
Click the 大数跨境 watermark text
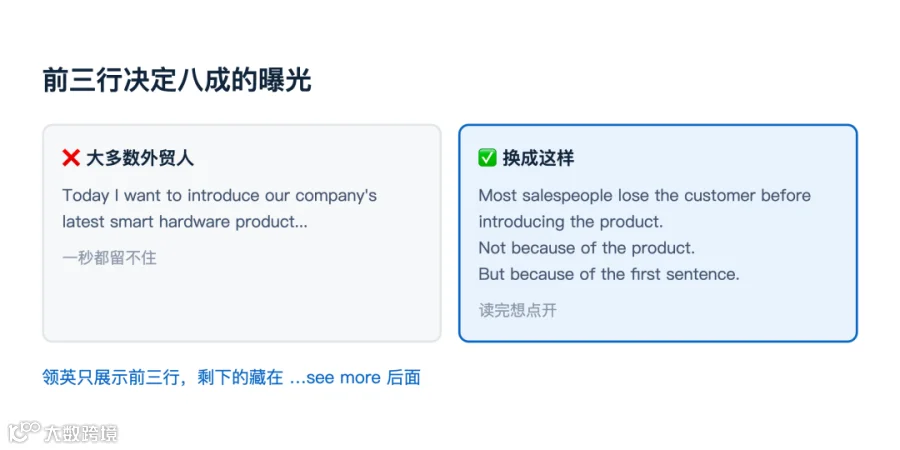pyautogui.click(x=81, y=434)
